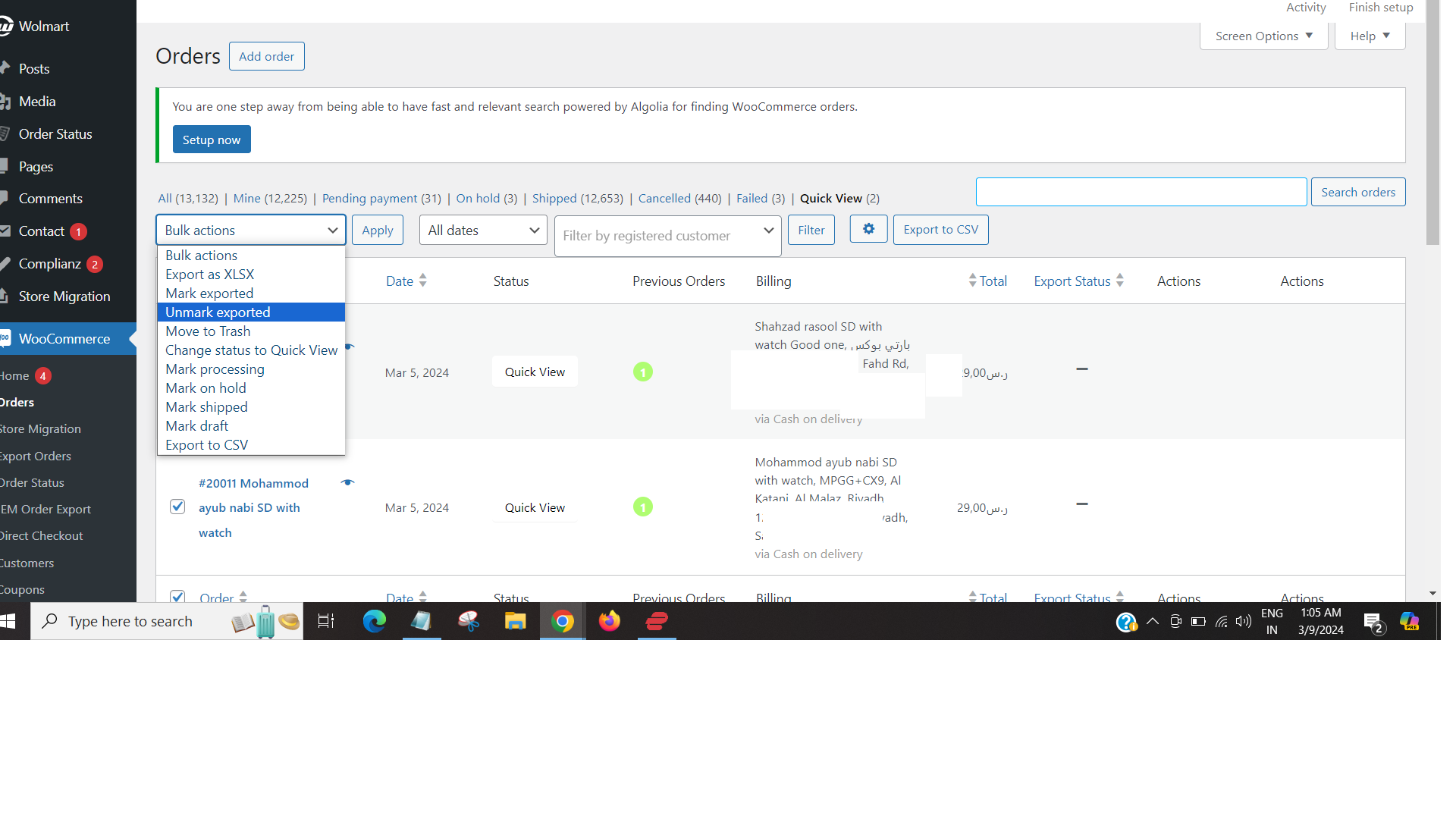Screen dimensions: 1456x819
Task: Apply the selected bulk action
Action: [378, 230]
